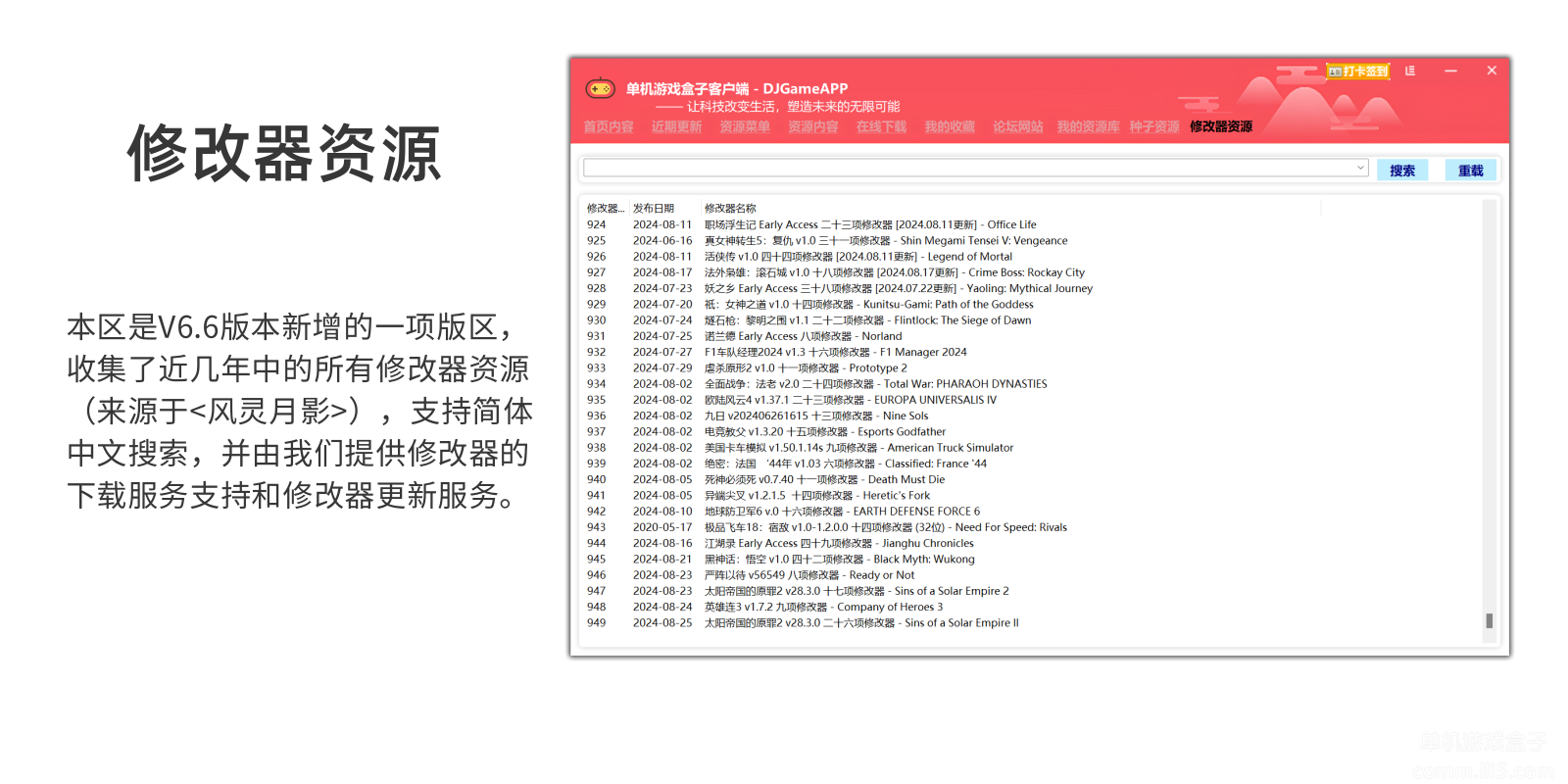
Task: Open the 种子资源 tab
Action: click(x=1154, y=126)
